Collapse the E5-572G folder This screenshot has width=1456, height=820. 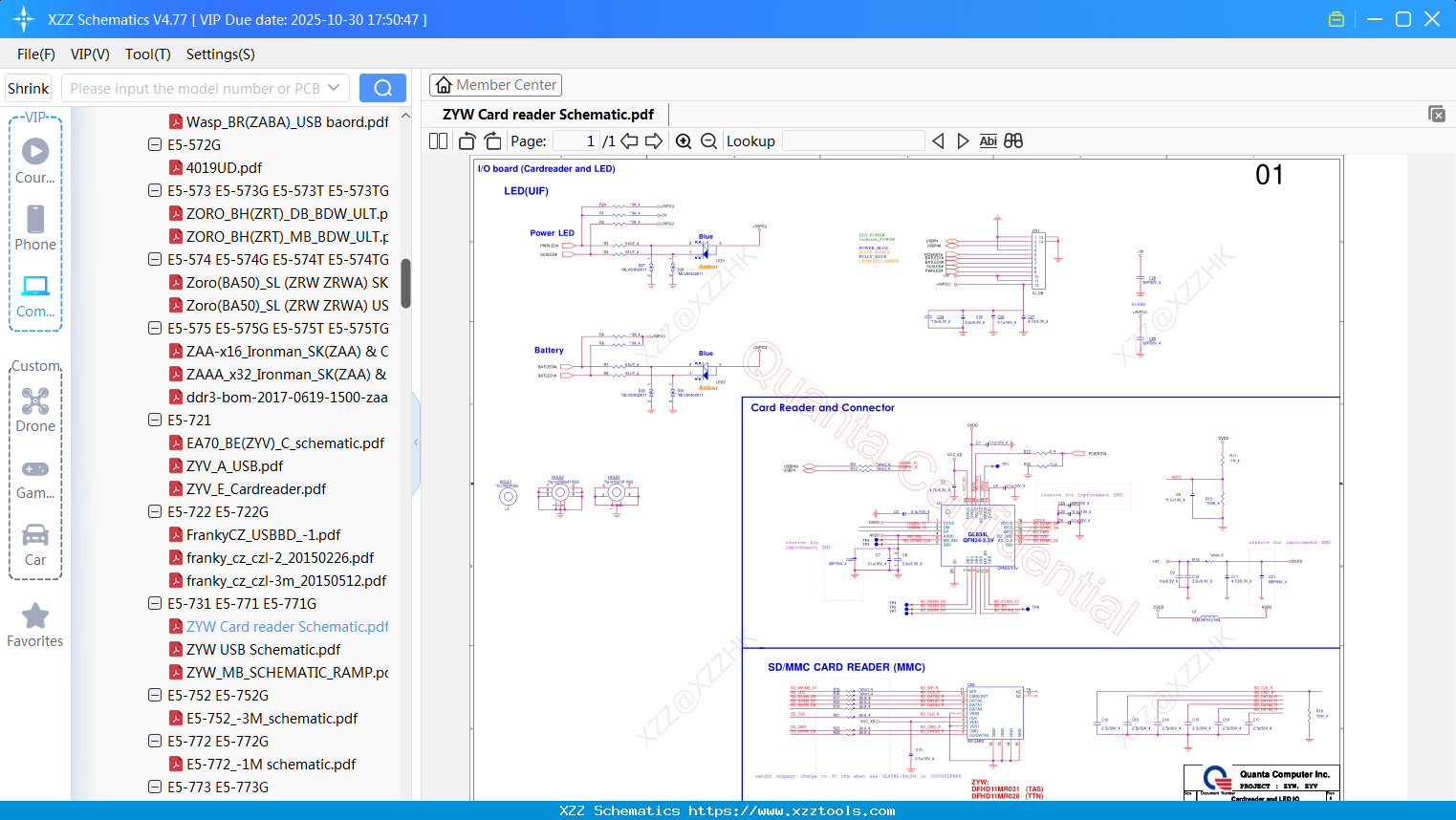click(155, 144)
